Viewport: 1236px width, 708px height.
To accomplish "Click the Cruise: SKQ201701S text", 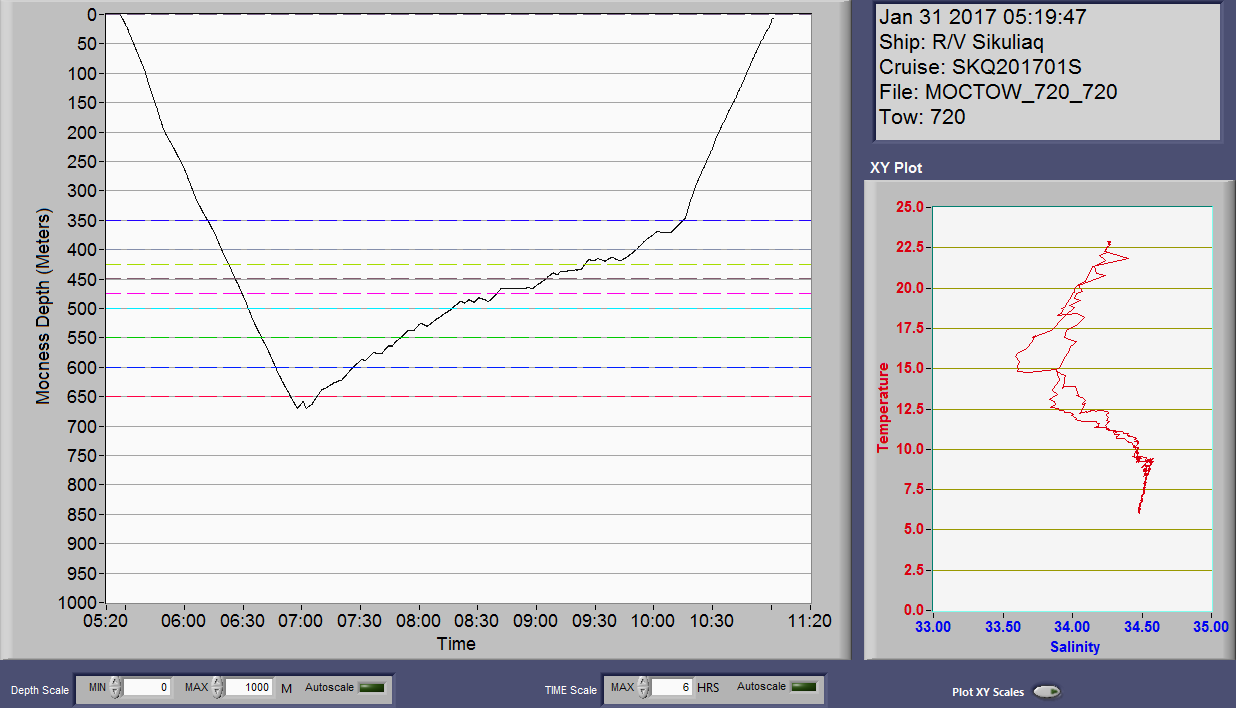I will pos(980,67).
